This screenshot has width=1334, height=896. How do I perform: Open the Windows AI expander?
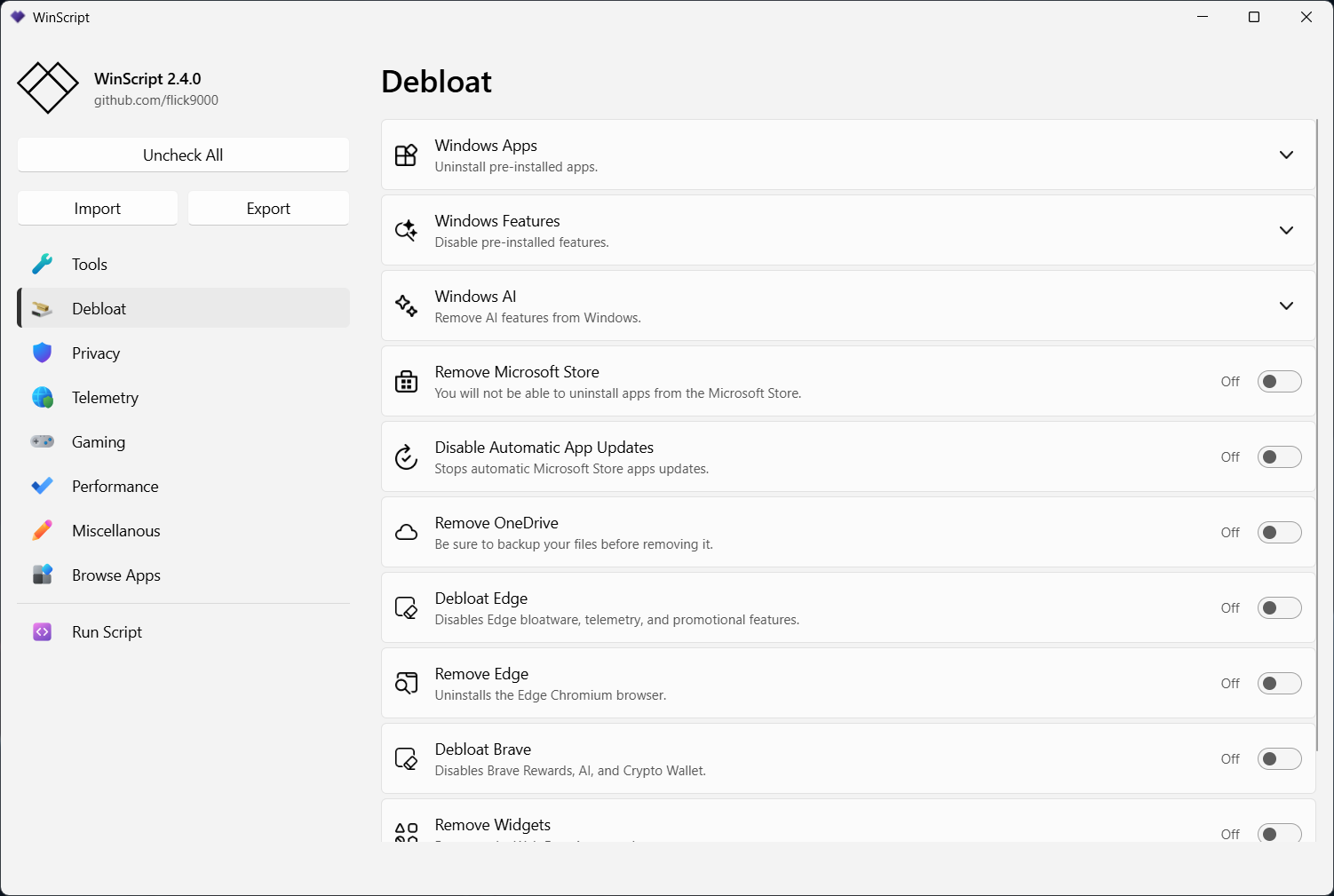tap(1286, 306)
